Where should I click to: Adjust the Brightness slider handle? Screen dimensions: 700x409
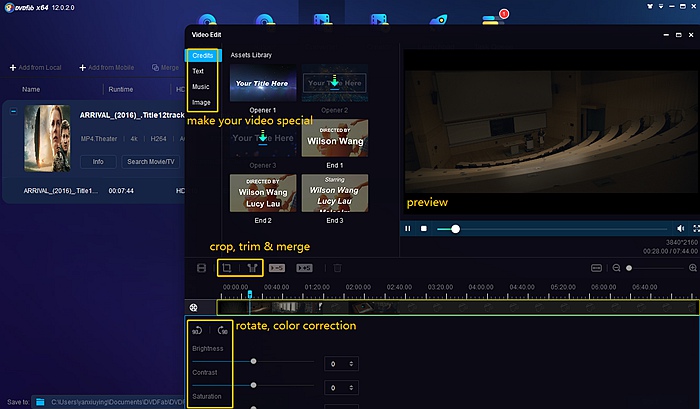(x=254, y=361)
